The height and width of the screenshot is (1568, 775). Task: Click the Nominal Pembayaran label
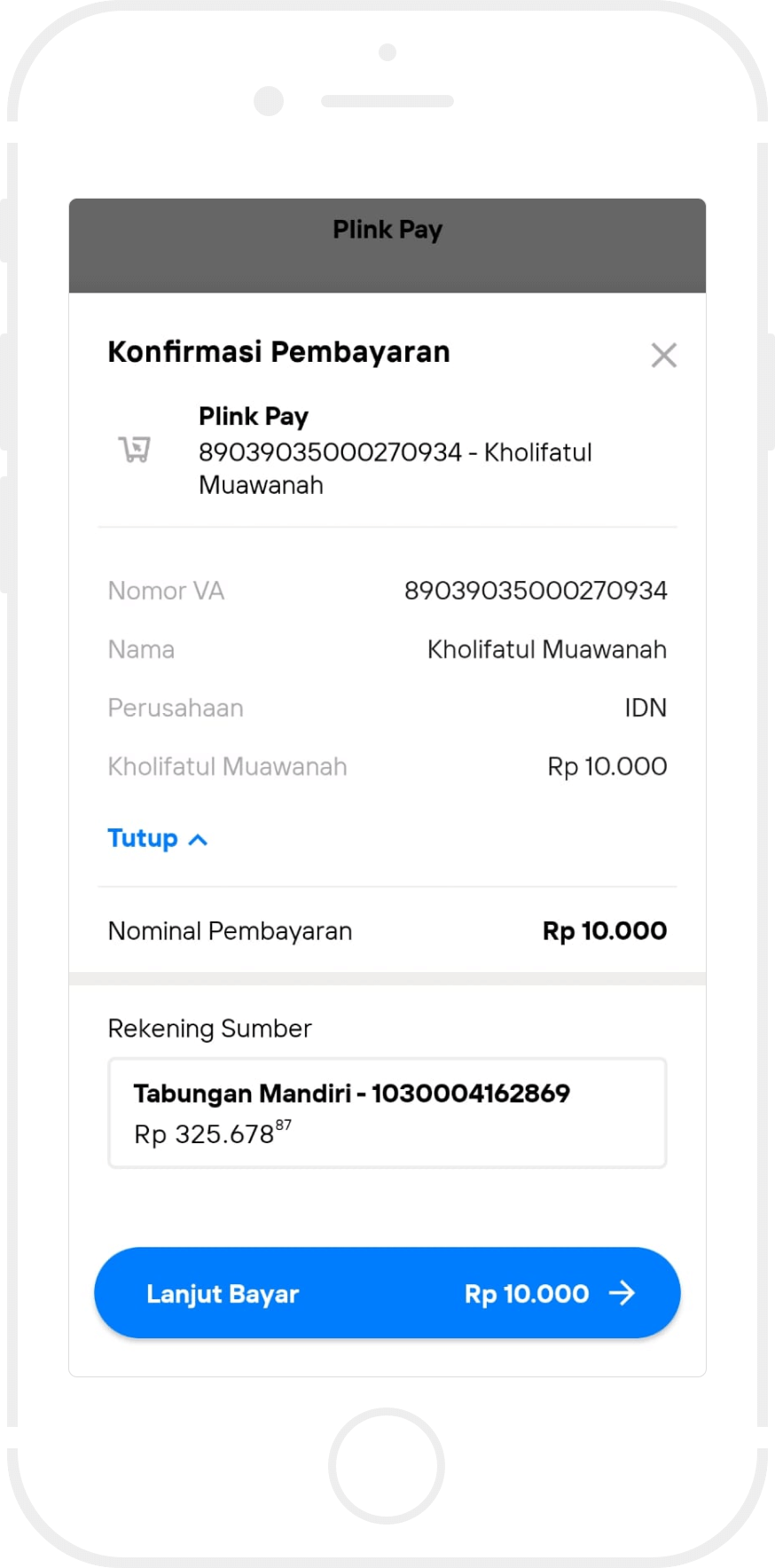pos(230,931)
